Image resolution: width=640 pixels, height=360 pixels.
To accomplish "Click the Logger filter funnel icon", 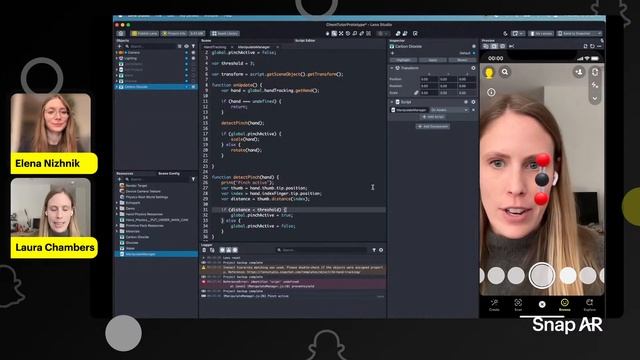I will pyautogui.click(x=374, y=250).
